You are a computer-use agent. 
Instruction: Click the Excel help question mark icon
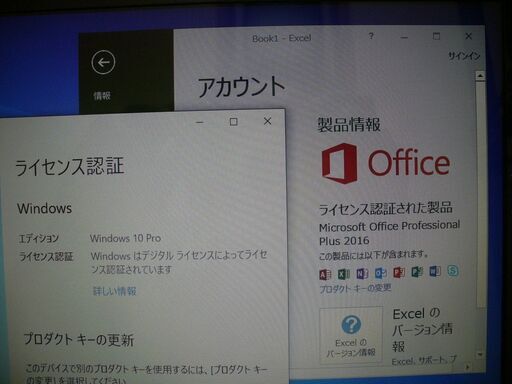[x=371, y=36]
